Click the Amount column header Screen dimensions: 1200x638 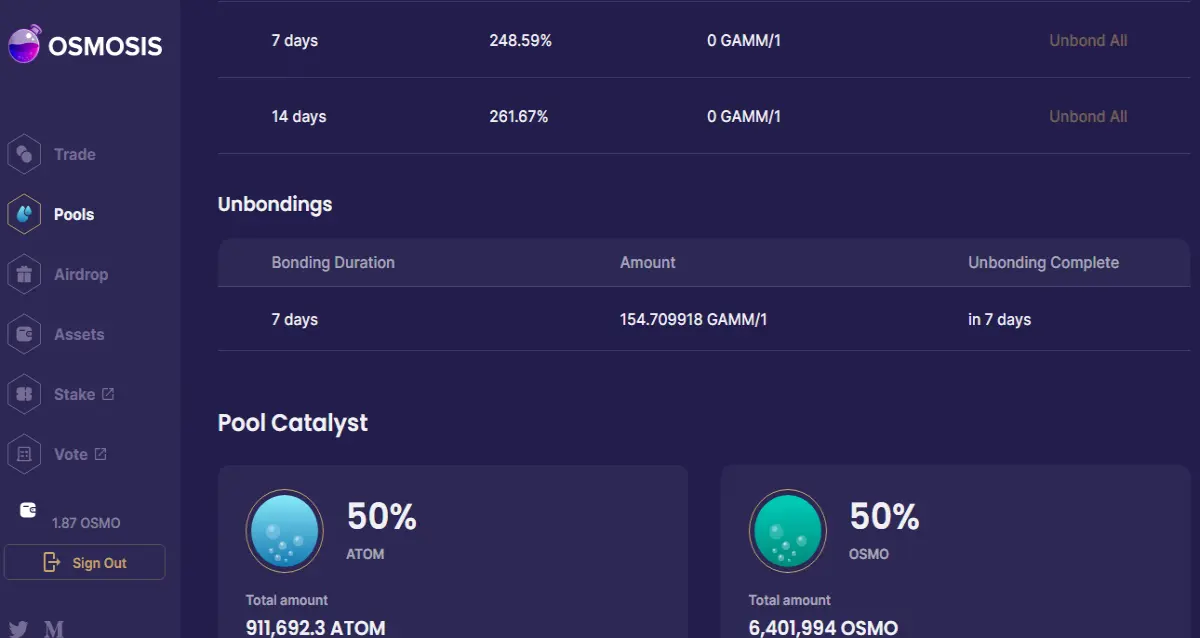[x=648, y=263]
